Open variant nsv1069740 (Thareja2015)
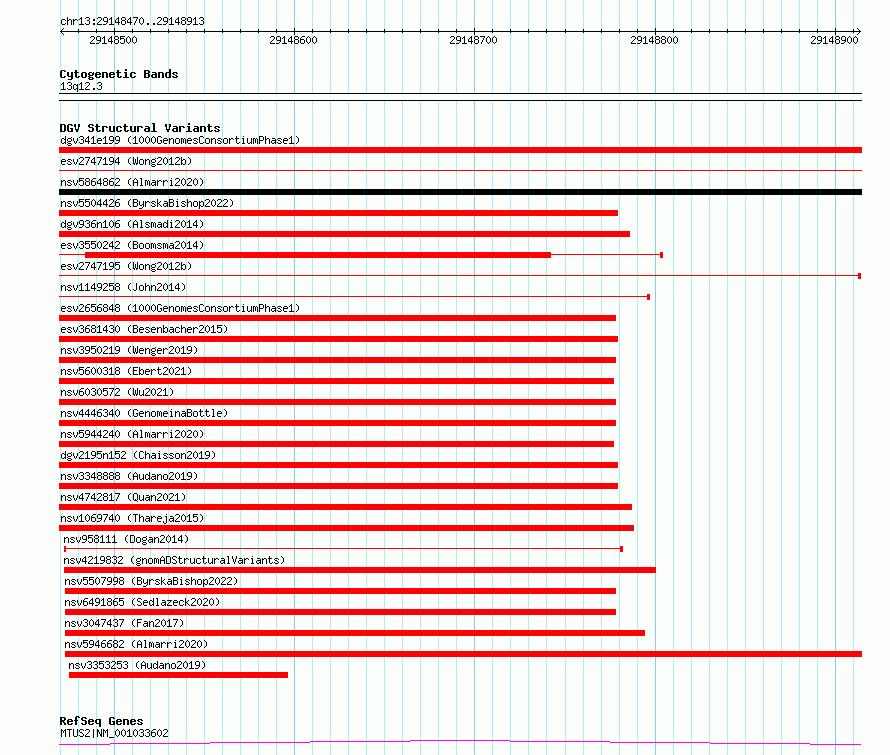890x755 pixels. pyautogui.click(x=132, y=518)
